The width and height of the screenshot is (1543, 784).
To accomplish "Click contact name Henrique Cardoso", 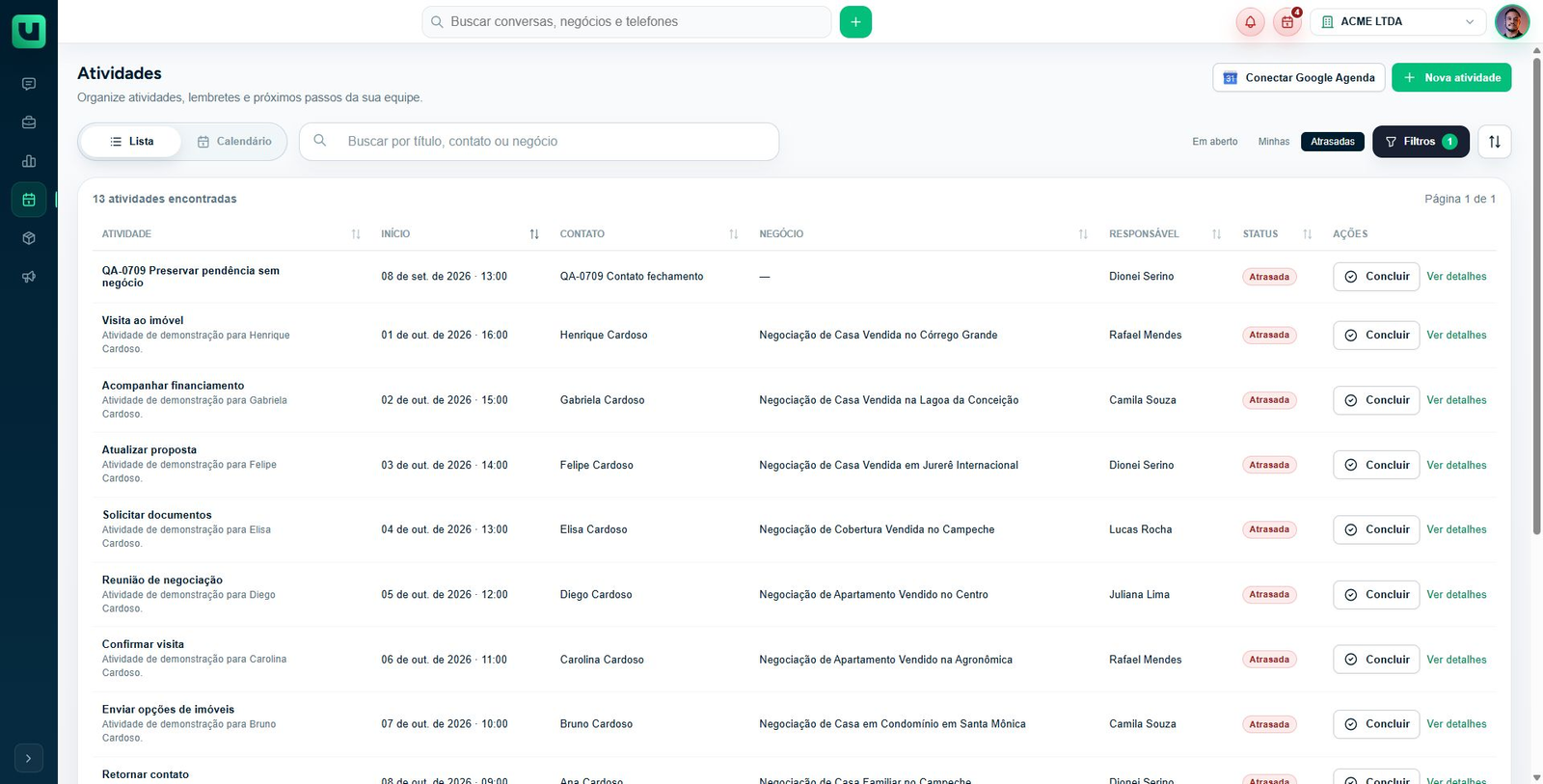I will pyautogui.click(x=604, y=336).
